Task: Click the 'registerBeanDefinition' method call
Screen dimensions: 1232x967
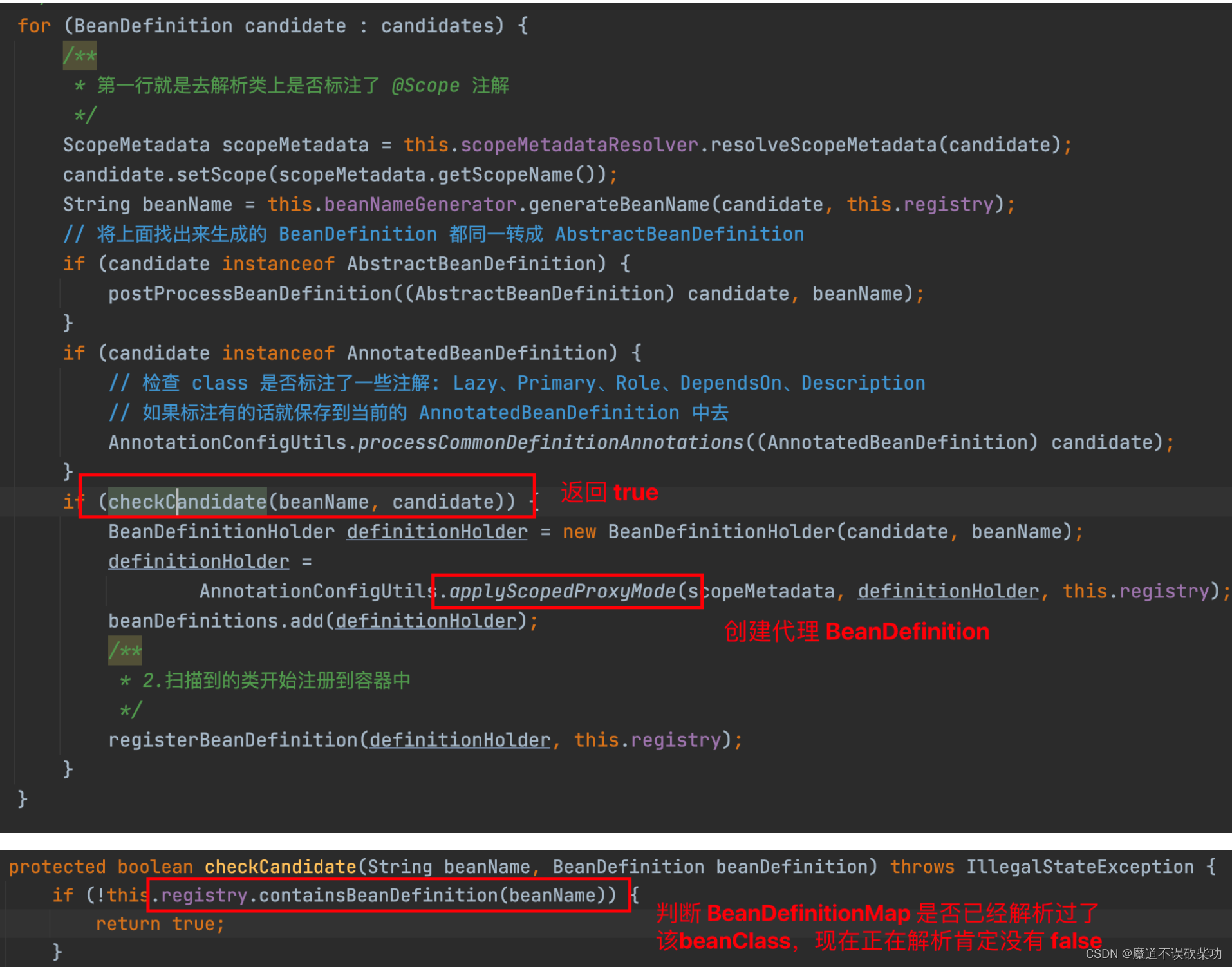Action: (x=233, y=740)
